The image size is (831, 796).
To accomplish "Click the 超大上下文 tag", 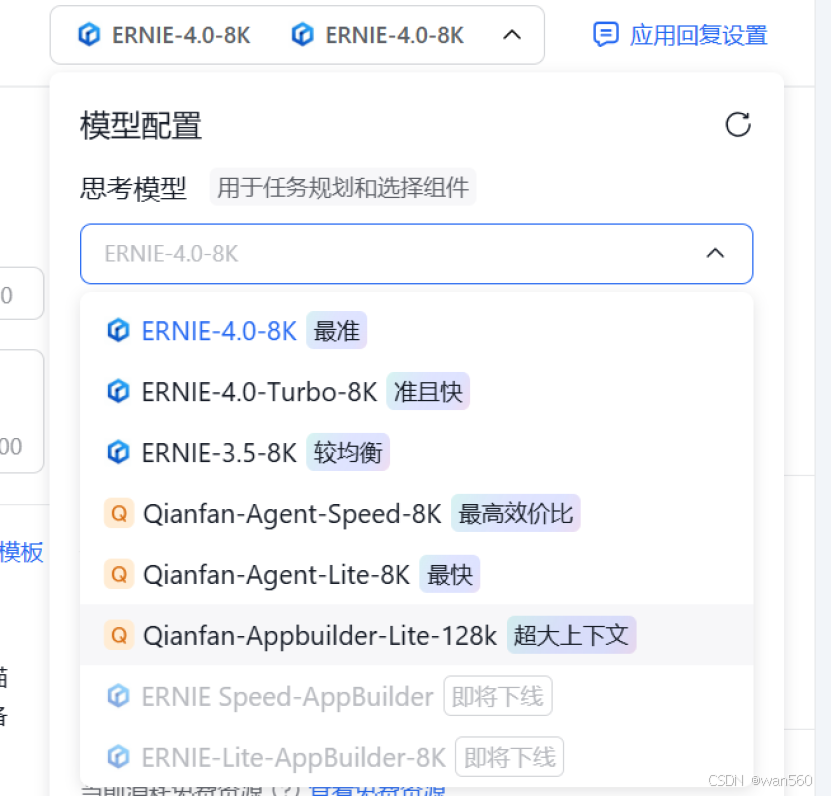I will click(x=571, y=635).
